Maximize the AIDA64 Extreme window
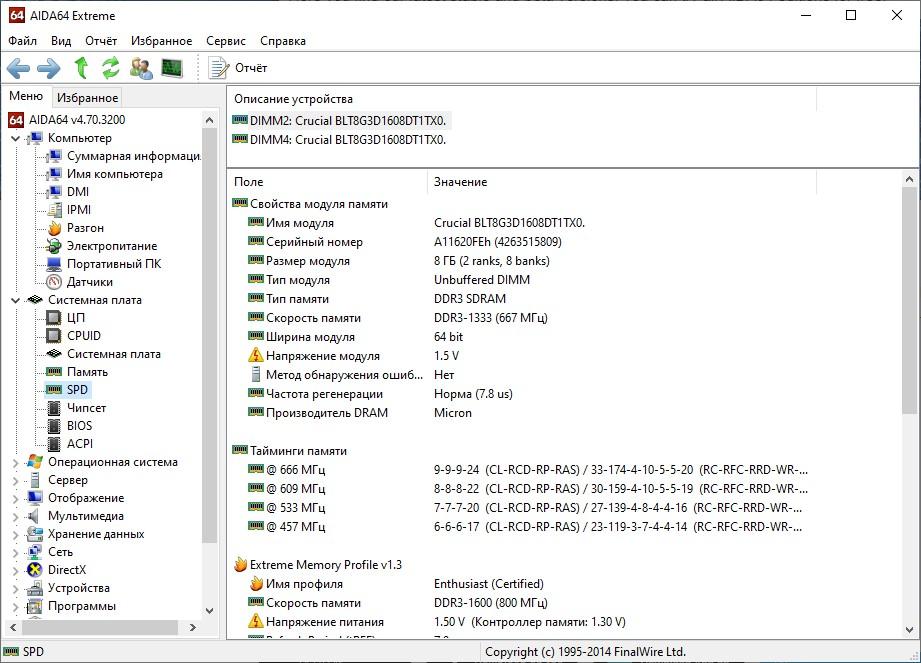The image size is (921, 663). pos(851,16)
